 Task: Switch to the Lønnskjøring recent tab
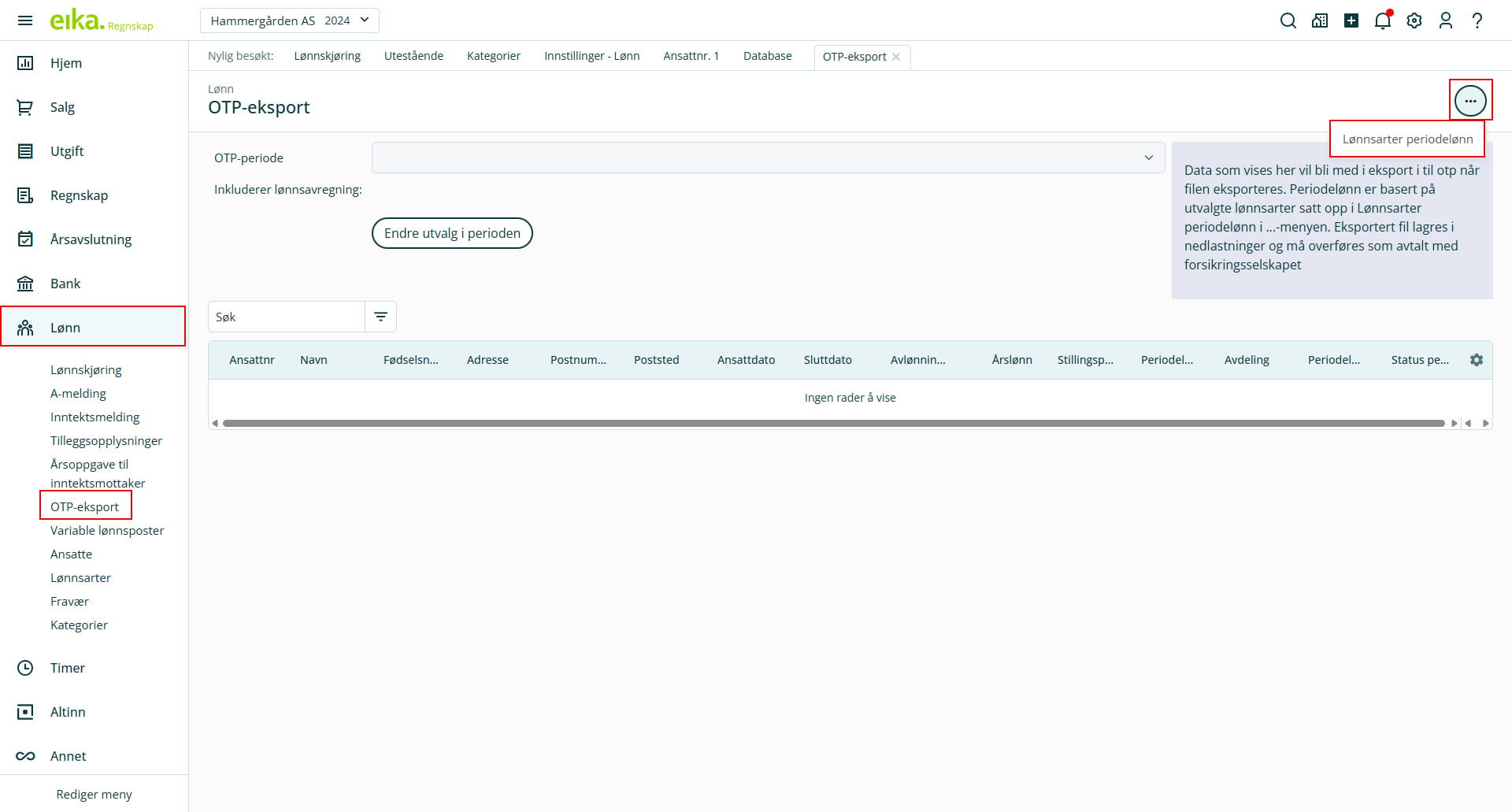tap(327, 56)
